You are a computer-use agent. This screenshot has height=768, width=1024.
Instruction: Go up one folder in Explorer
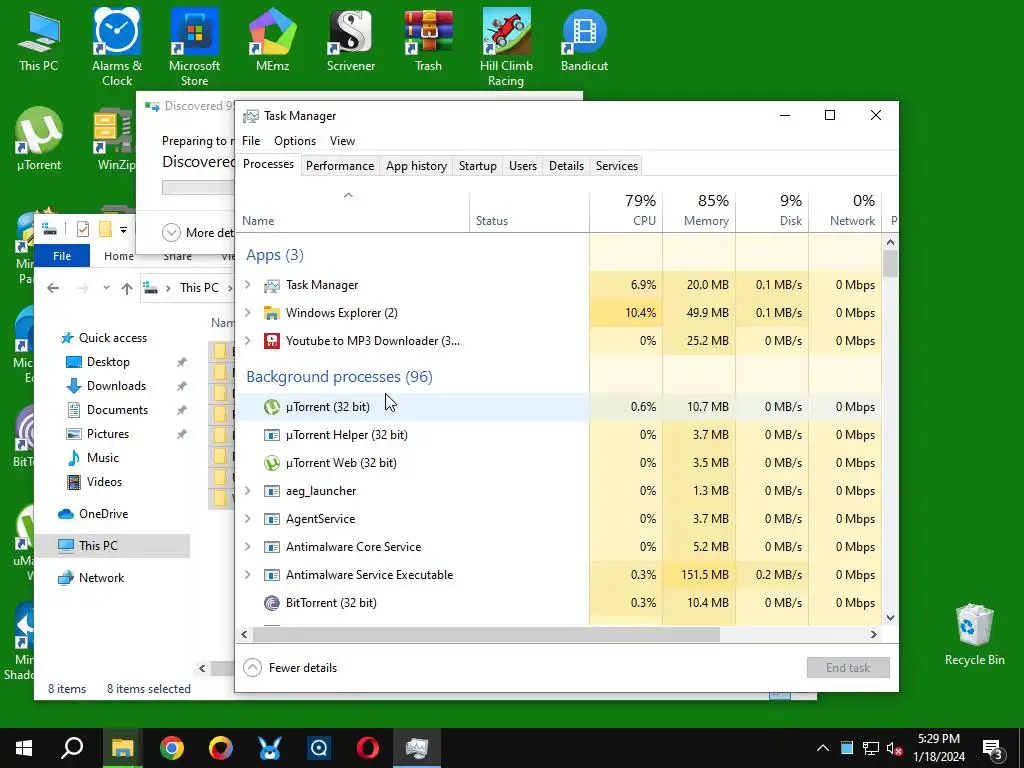(127, 288)
